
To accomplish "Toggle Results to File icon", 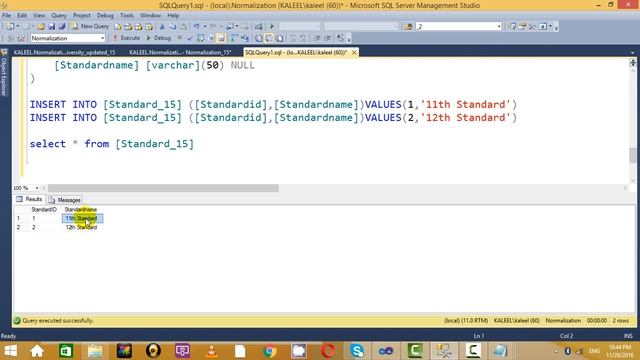I will [x=280, y=38].
